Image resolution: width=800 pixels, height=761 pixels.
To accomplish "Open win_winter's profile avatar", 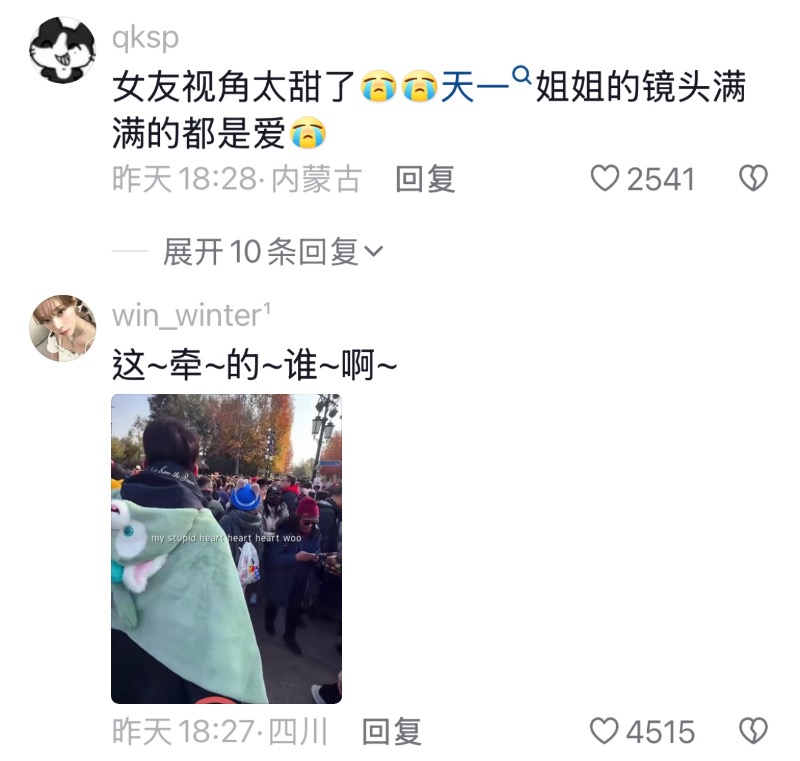I will (x=62, y=328).
